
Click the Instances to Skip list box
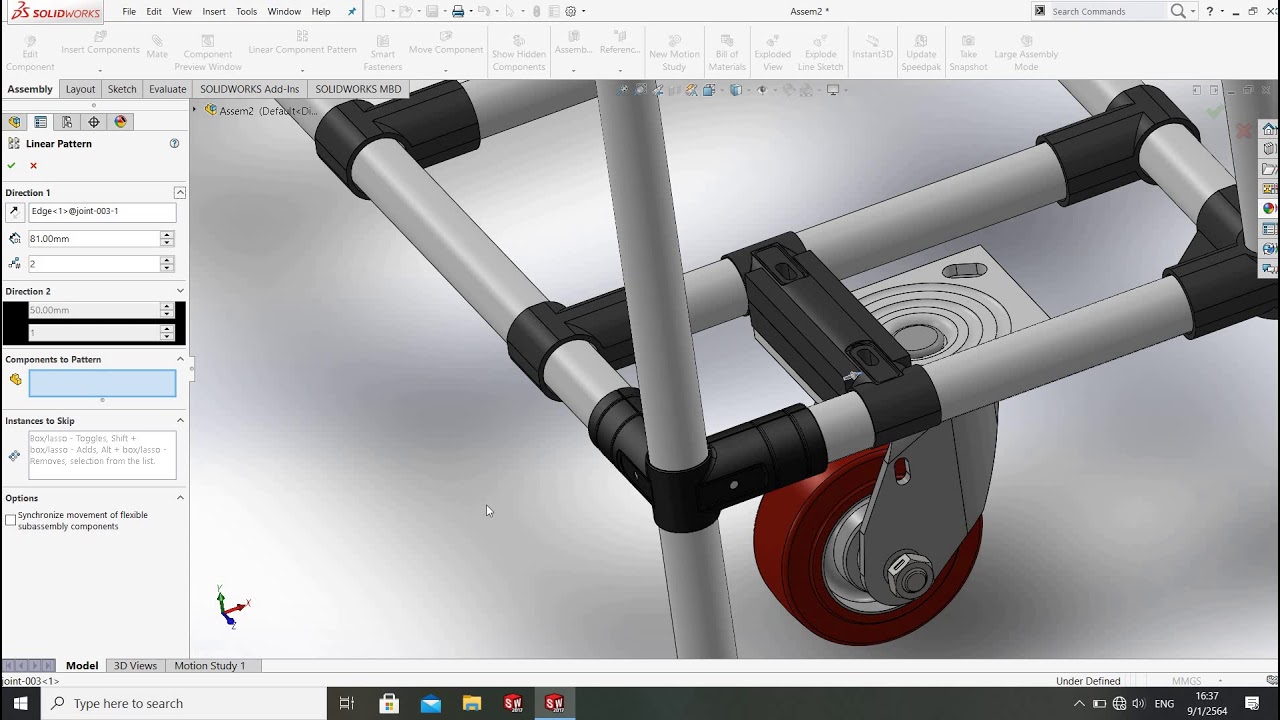point(102,455)
